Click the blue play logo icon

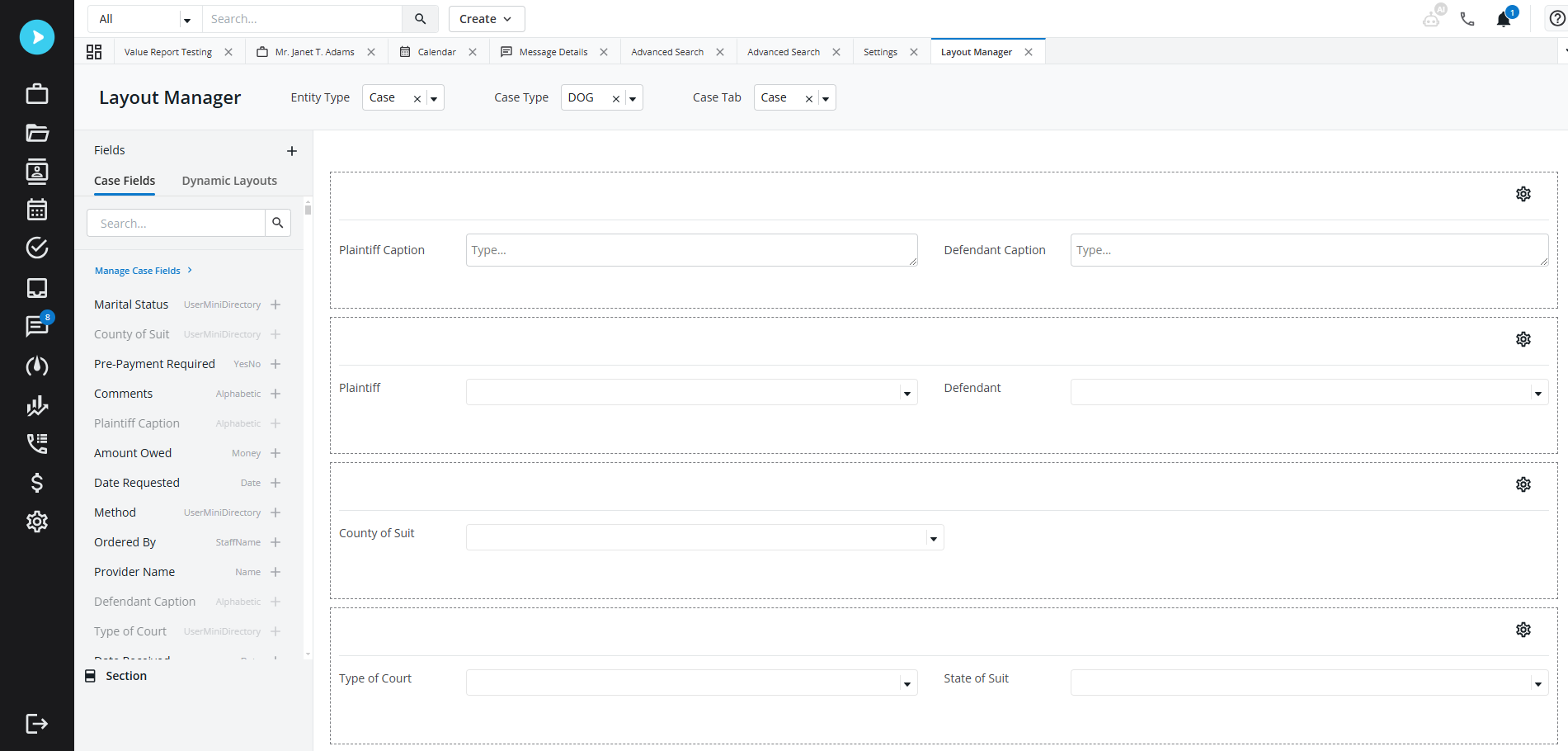pyautogui.click(x=37, y=37)
